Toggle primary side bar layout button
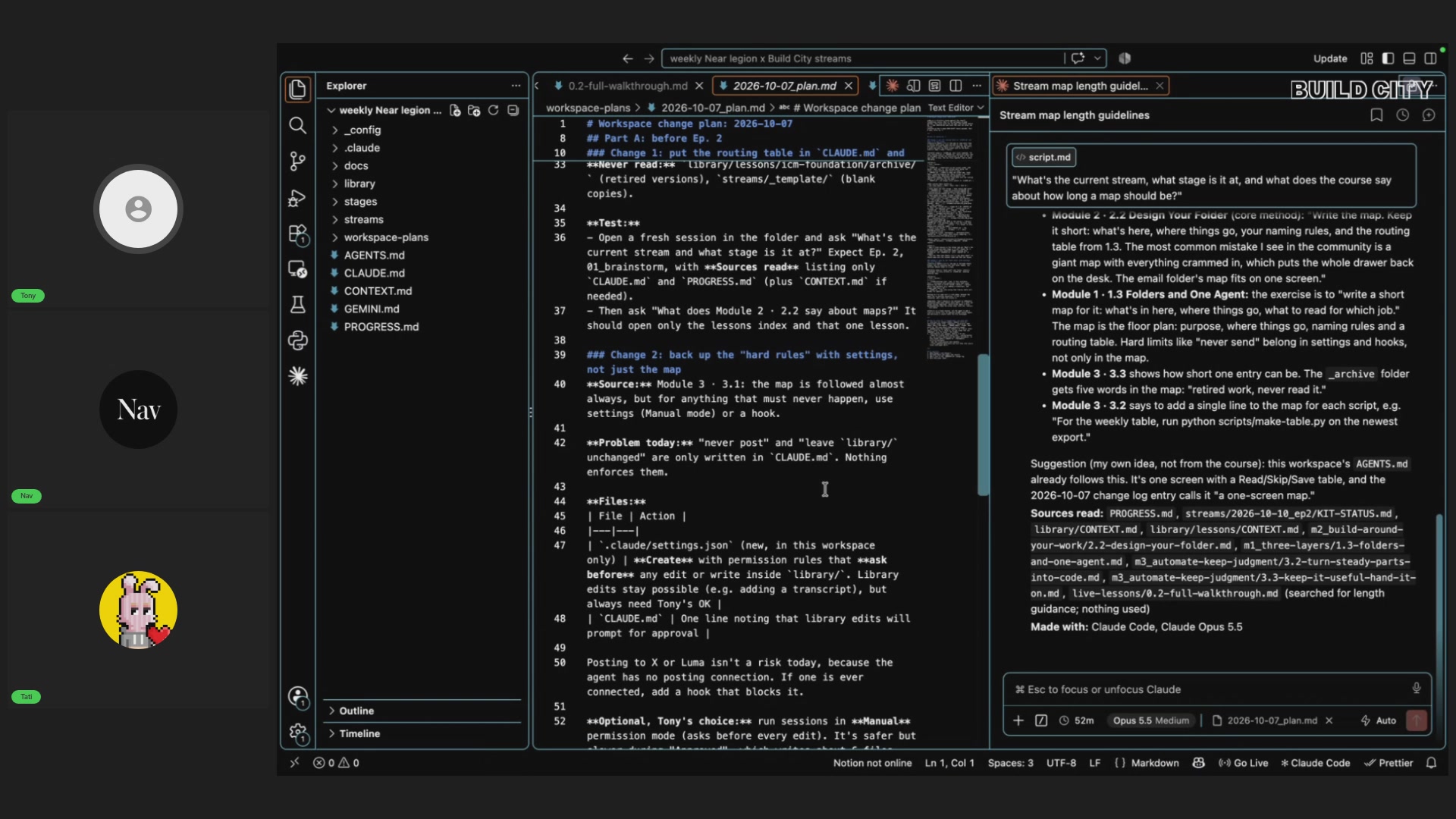Screen dimensions: 1456x819 tap(1388, 58)
